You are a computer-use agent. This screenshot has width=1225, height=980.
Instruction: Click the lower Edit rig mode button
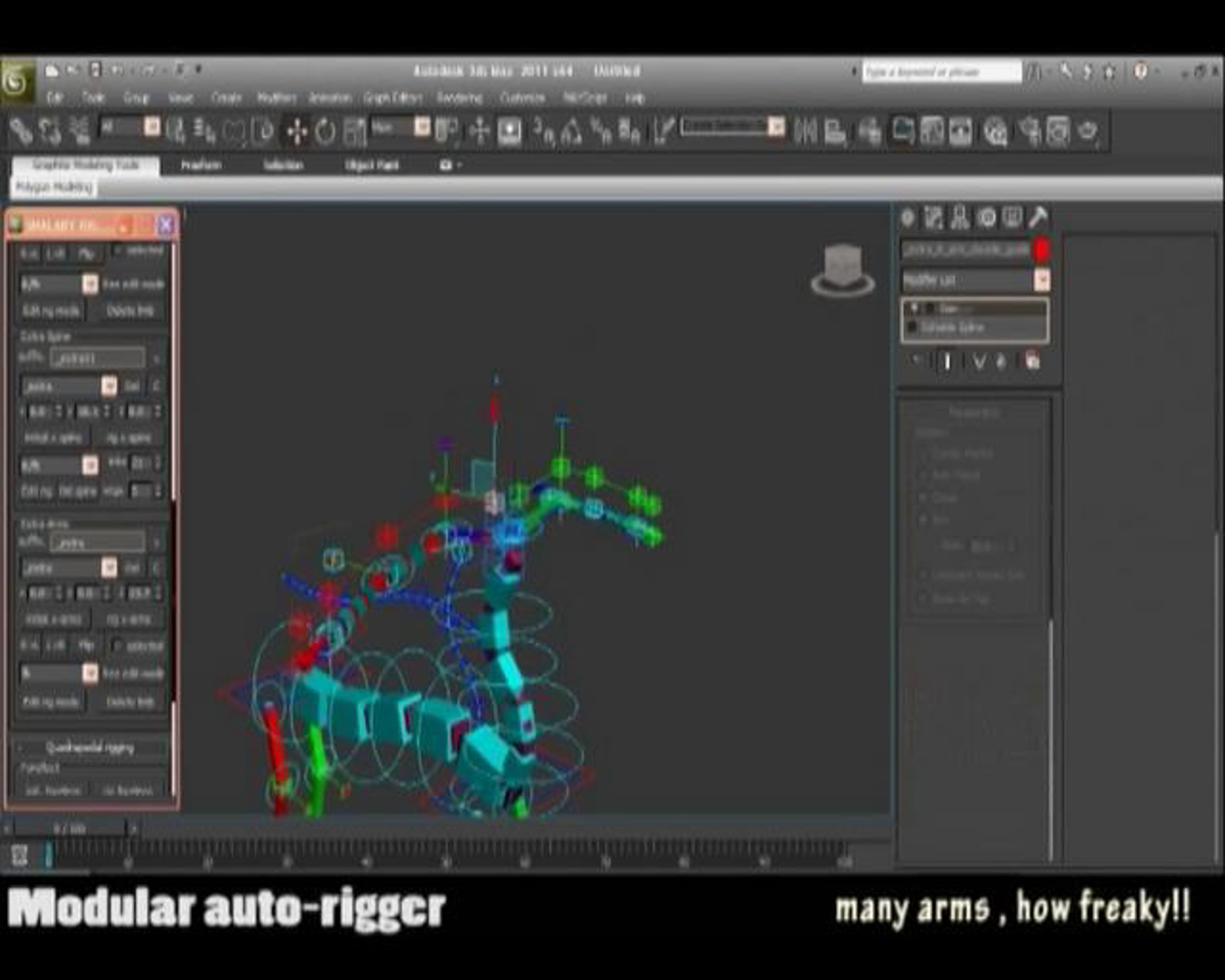[51, 702]
